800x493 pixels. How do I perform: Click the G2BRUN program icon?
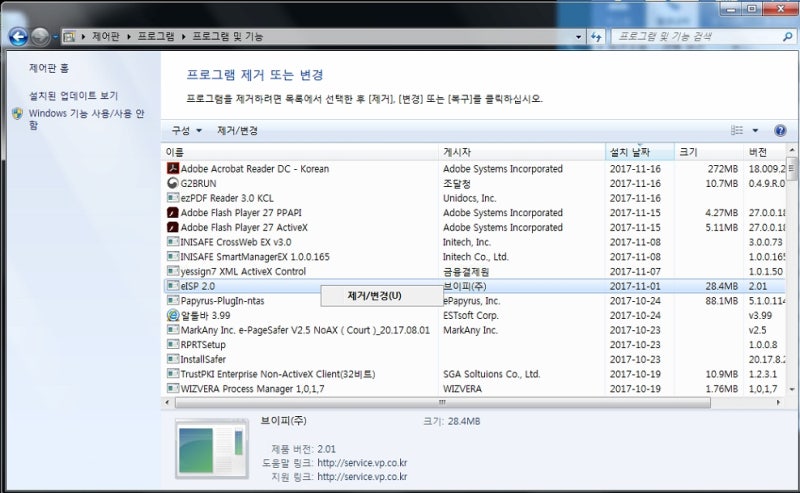coord(172,183)
